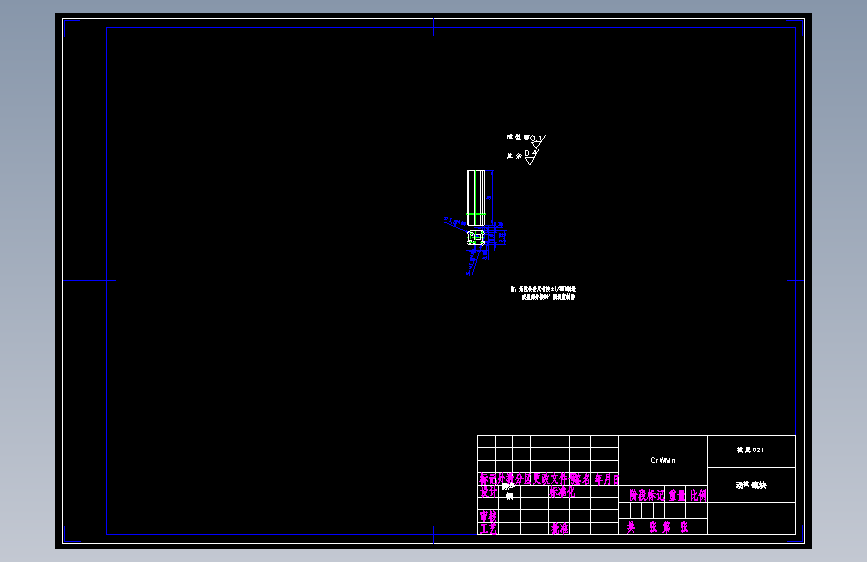Click the 工艺 label in title block
The width and height of the screenshot is (867, 562).
tap(488, 529)
